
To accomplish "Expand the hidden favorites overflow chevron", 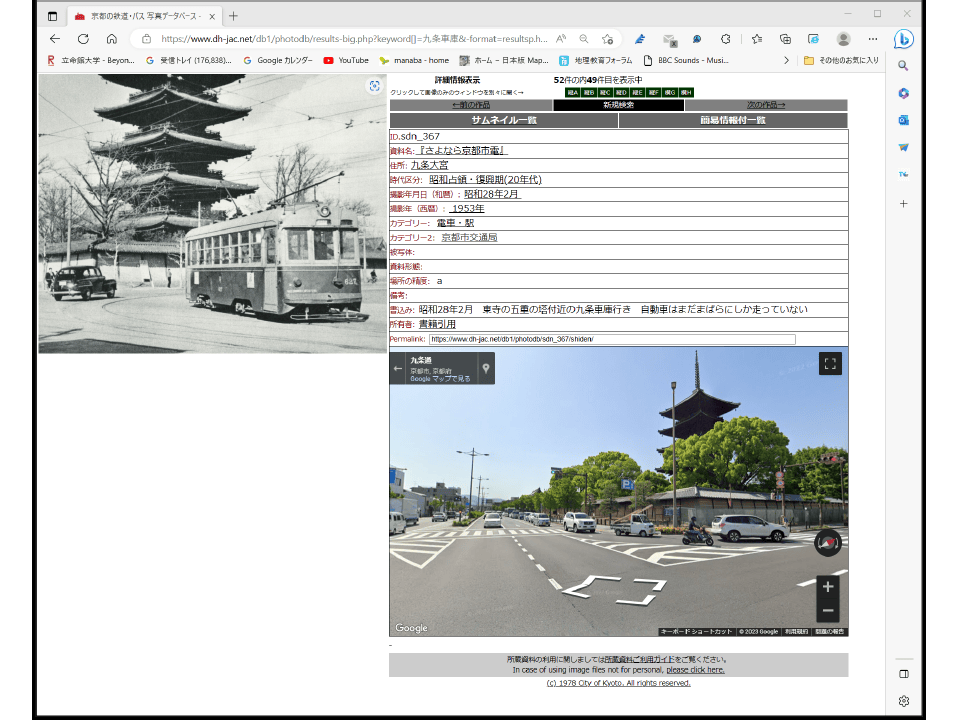I will coord(786,60).
